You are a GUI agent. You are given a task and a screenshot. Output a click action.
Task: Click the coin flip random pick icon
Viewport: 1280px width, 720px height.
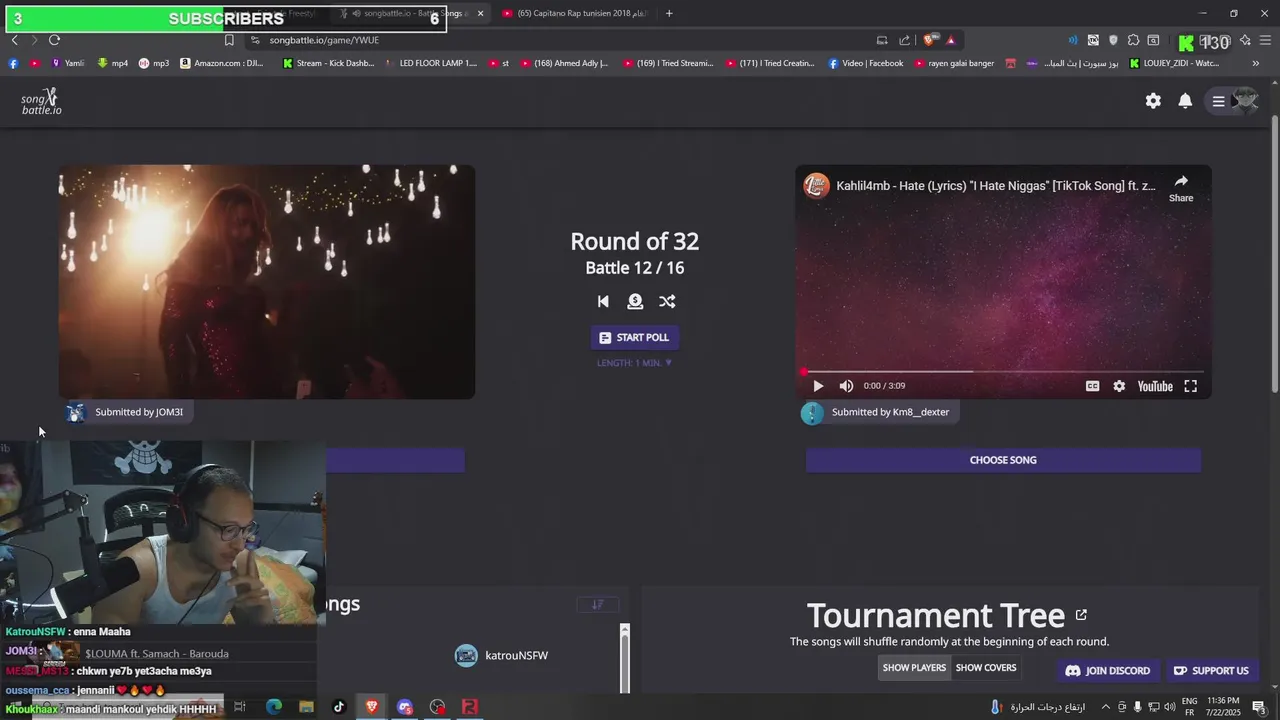click(635, 301)
